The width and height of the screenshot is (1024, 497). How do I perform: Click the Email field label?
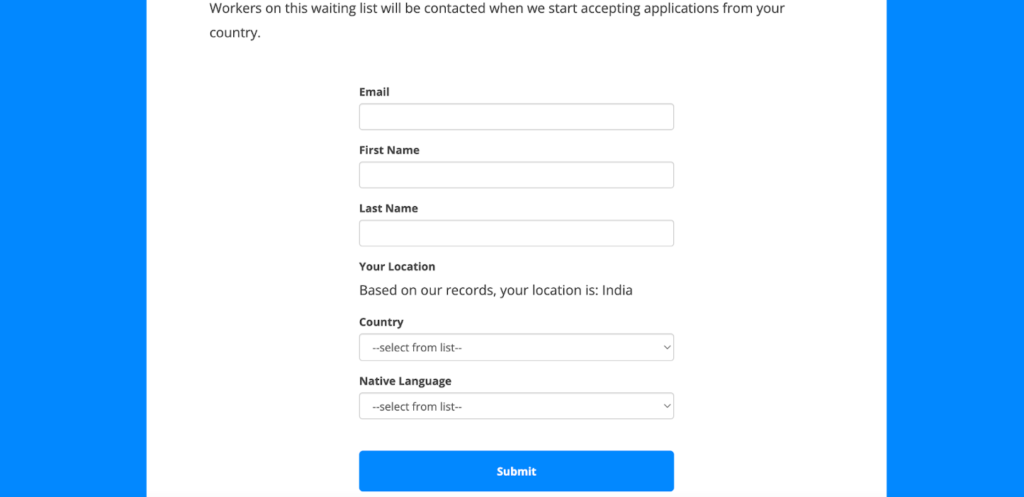(x=374, y=92)
